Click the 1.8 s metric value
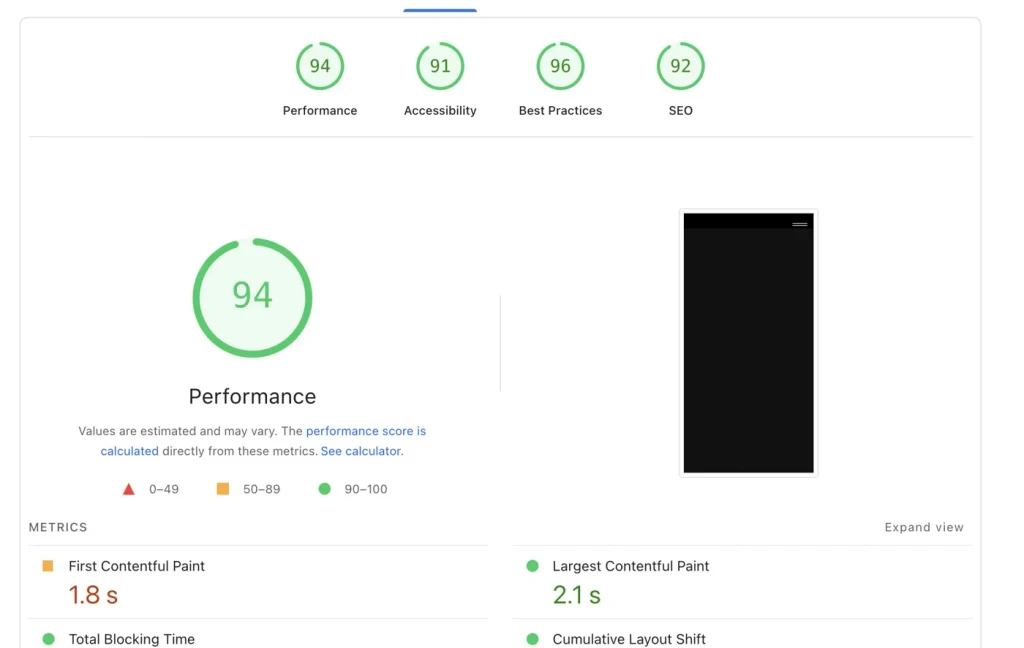The height and width of the screenshot is (648, 1024). [93, 595]
